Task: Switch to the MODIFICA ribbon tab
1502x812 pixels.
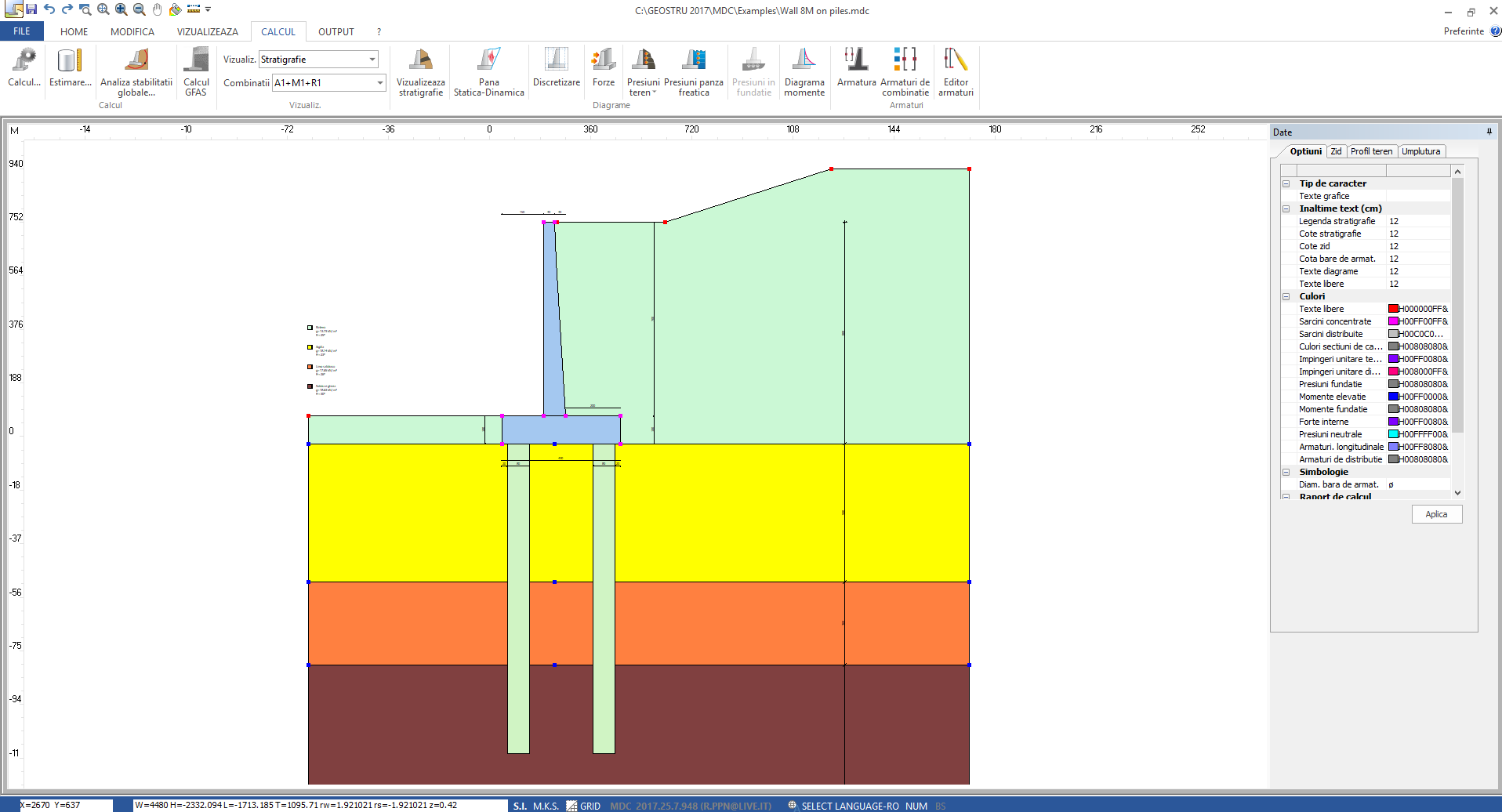Action: [x=132, y=32]
